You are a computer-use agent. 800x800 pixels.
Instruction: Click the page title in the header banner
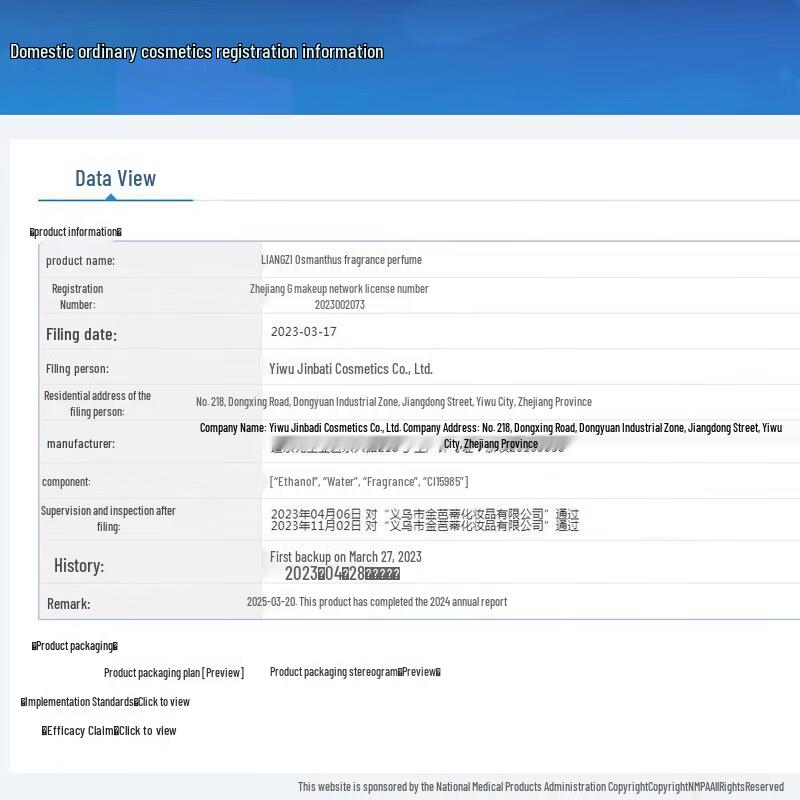pos(196,52)
